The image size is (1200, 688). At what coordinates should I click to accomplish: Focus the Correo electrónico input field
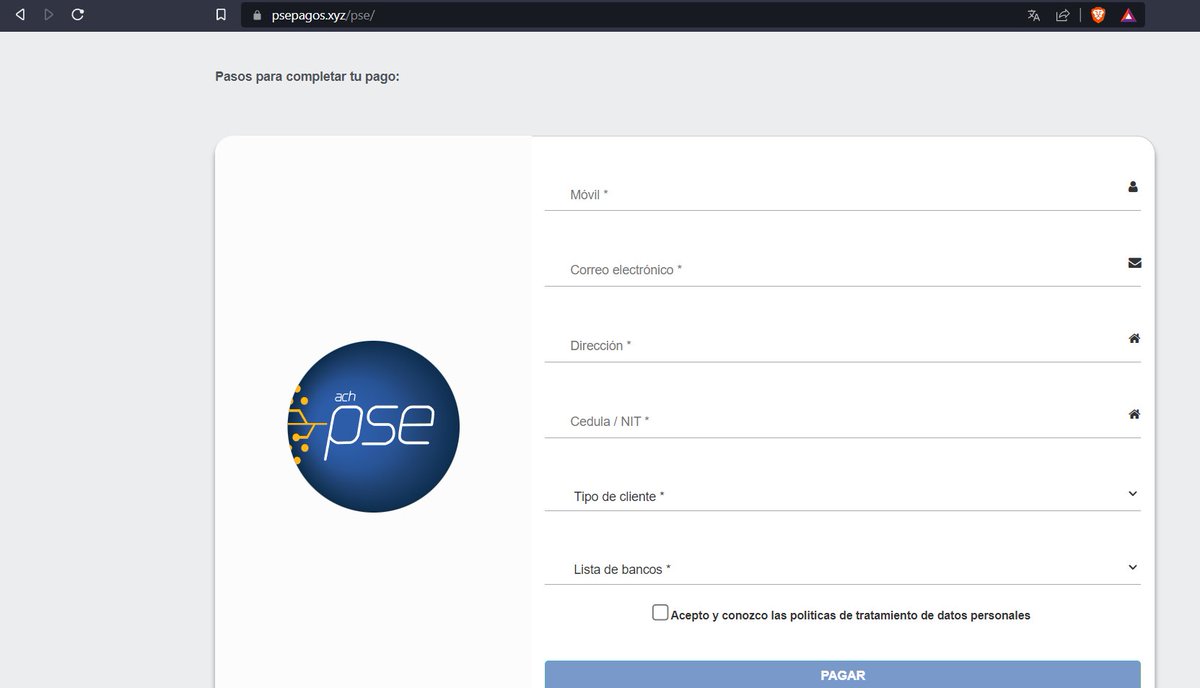click(842, 270)
